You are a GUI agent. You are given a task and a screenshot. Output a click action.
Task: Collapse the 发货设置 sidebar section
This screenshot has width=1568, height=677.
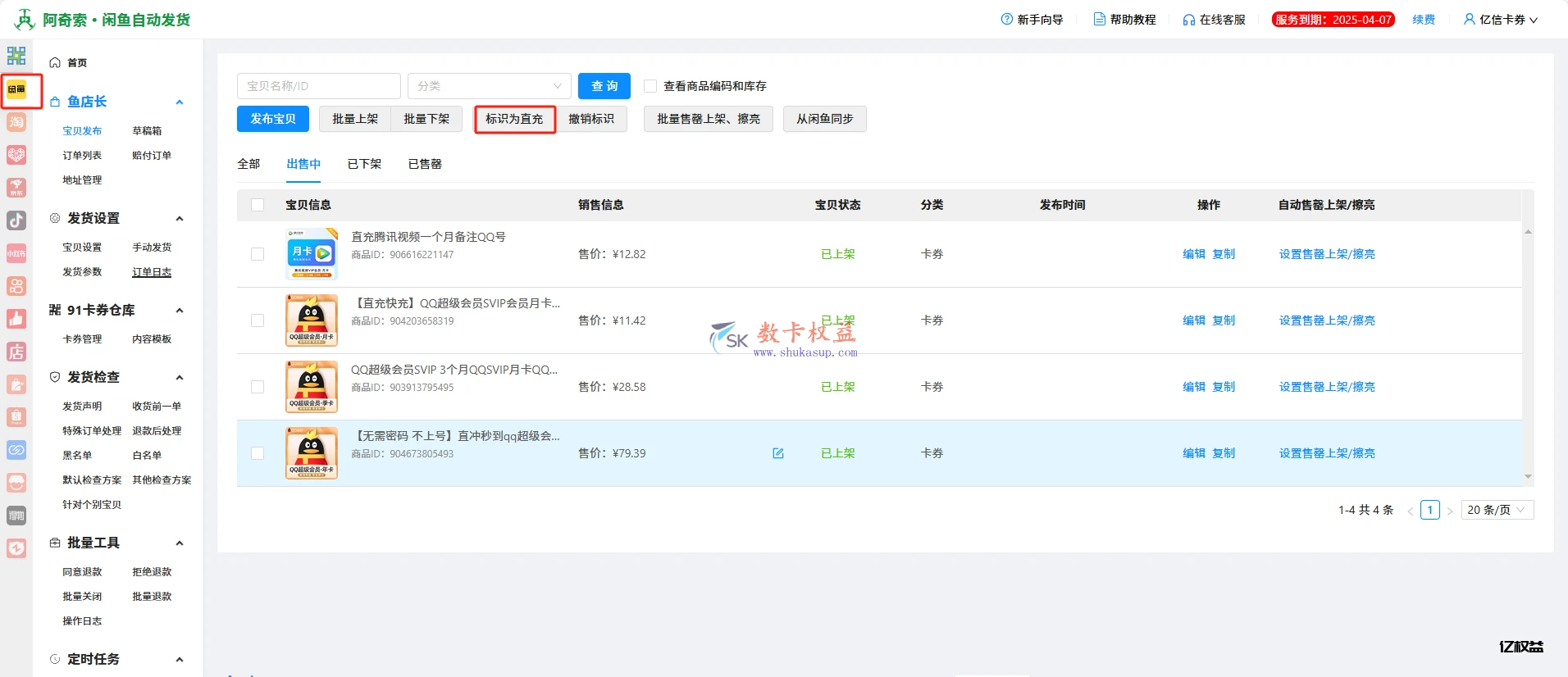click(x=180, y=218)
